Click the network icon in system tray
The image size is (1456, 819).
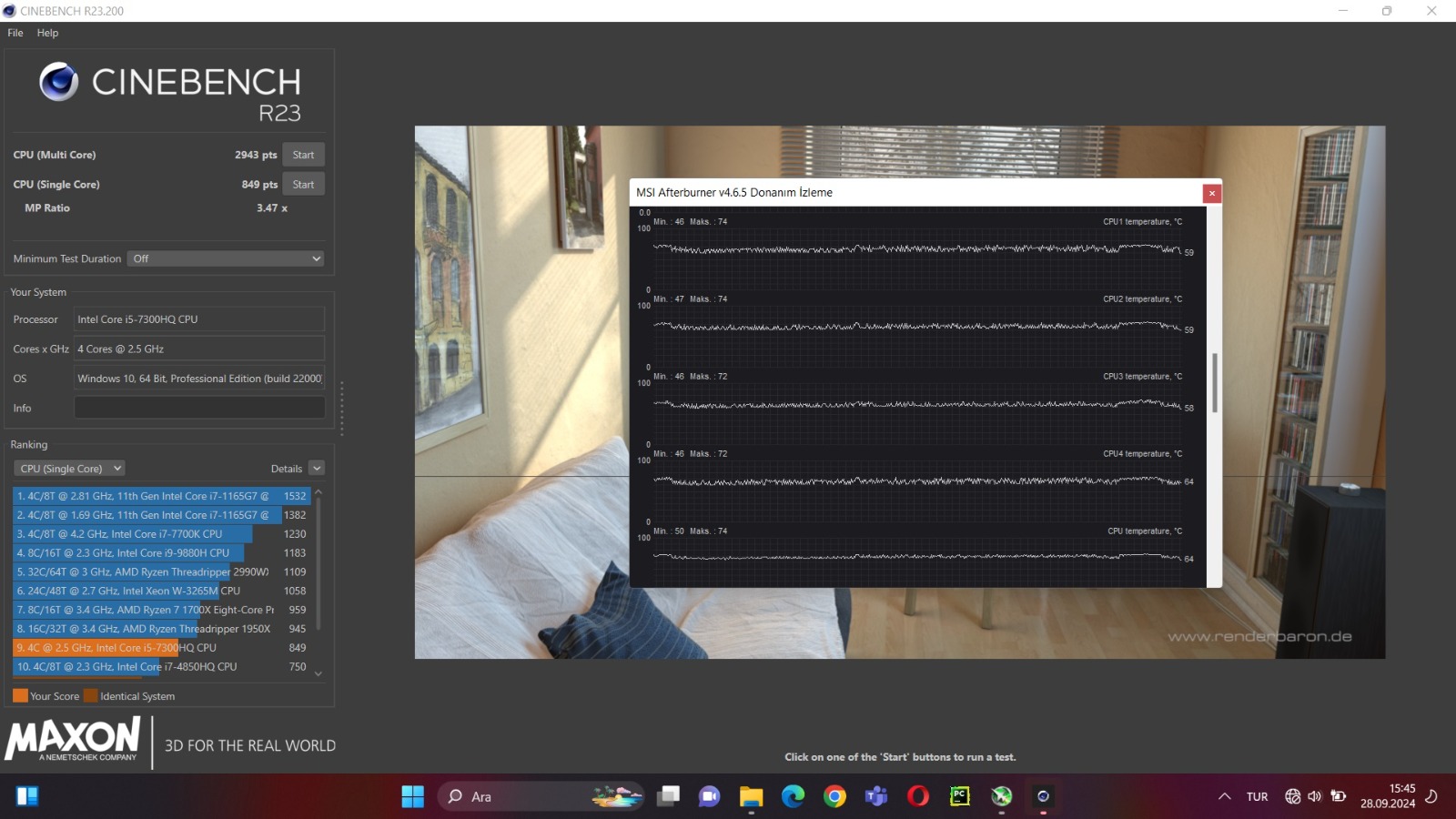tap(1292, 796)
